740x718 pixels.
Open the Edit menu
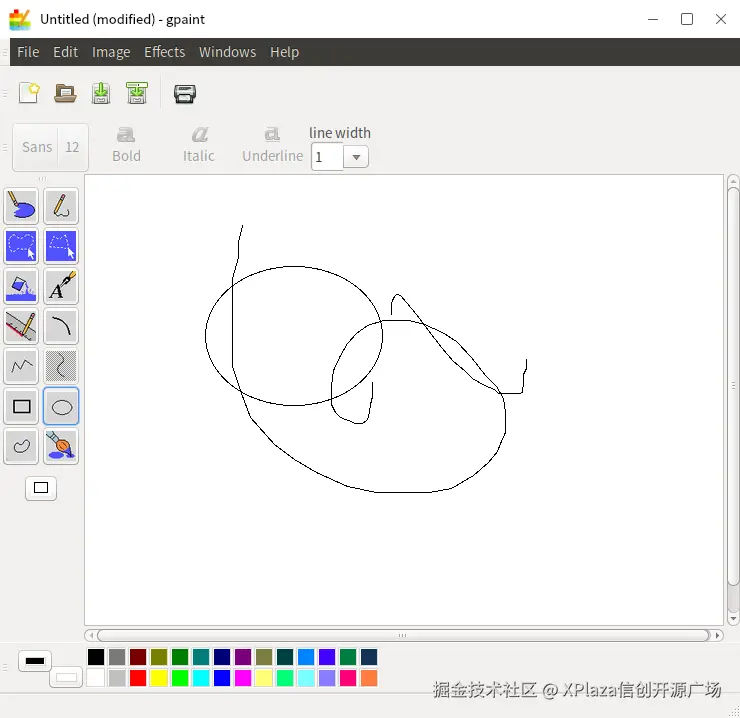pos(66,52)
